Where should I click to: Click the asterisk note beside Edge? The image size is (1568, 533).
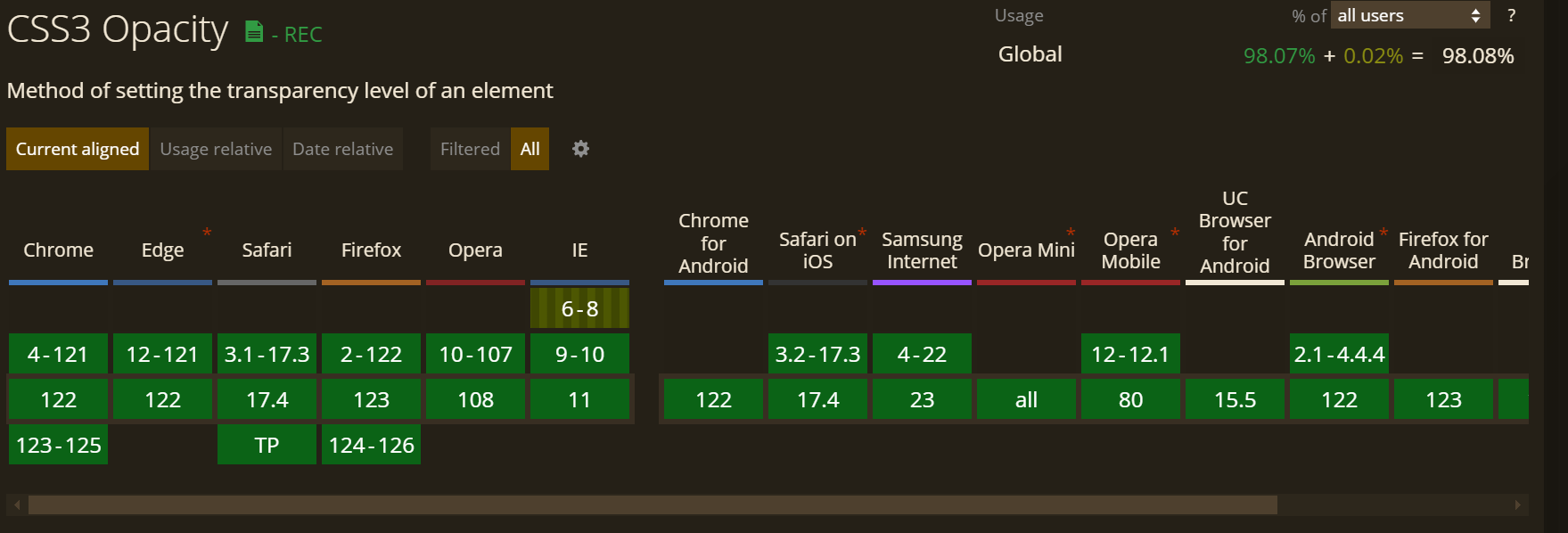pyautogui.click(x=207, y=233)
